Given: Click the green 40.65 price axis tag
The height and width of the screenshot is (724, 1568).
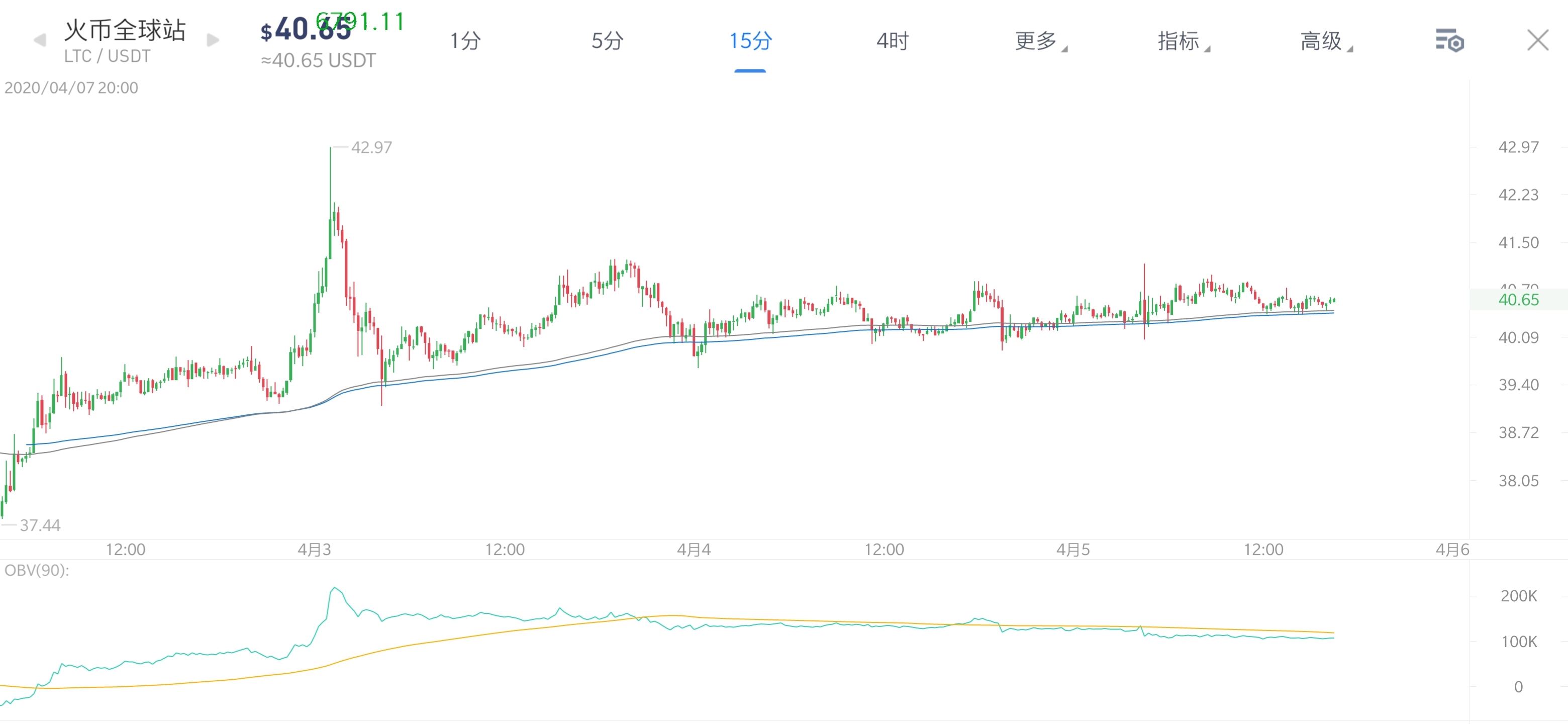Looking at the screenshot, I should pyautogui.click(x=1518, y=300).
